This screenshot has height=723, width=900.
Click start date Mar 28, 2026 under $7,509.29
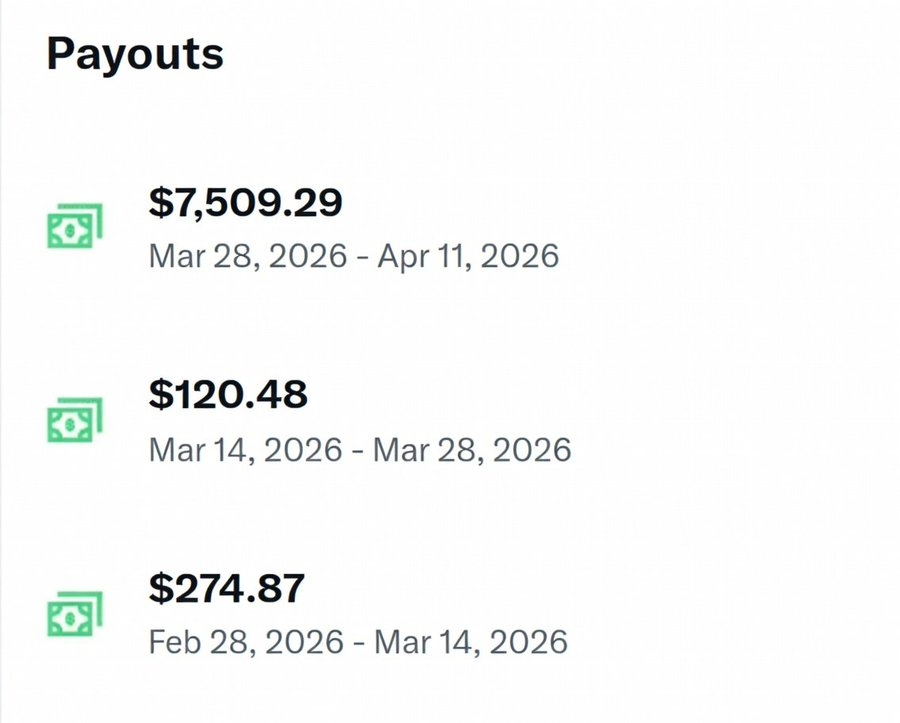(x=248, y=256)
